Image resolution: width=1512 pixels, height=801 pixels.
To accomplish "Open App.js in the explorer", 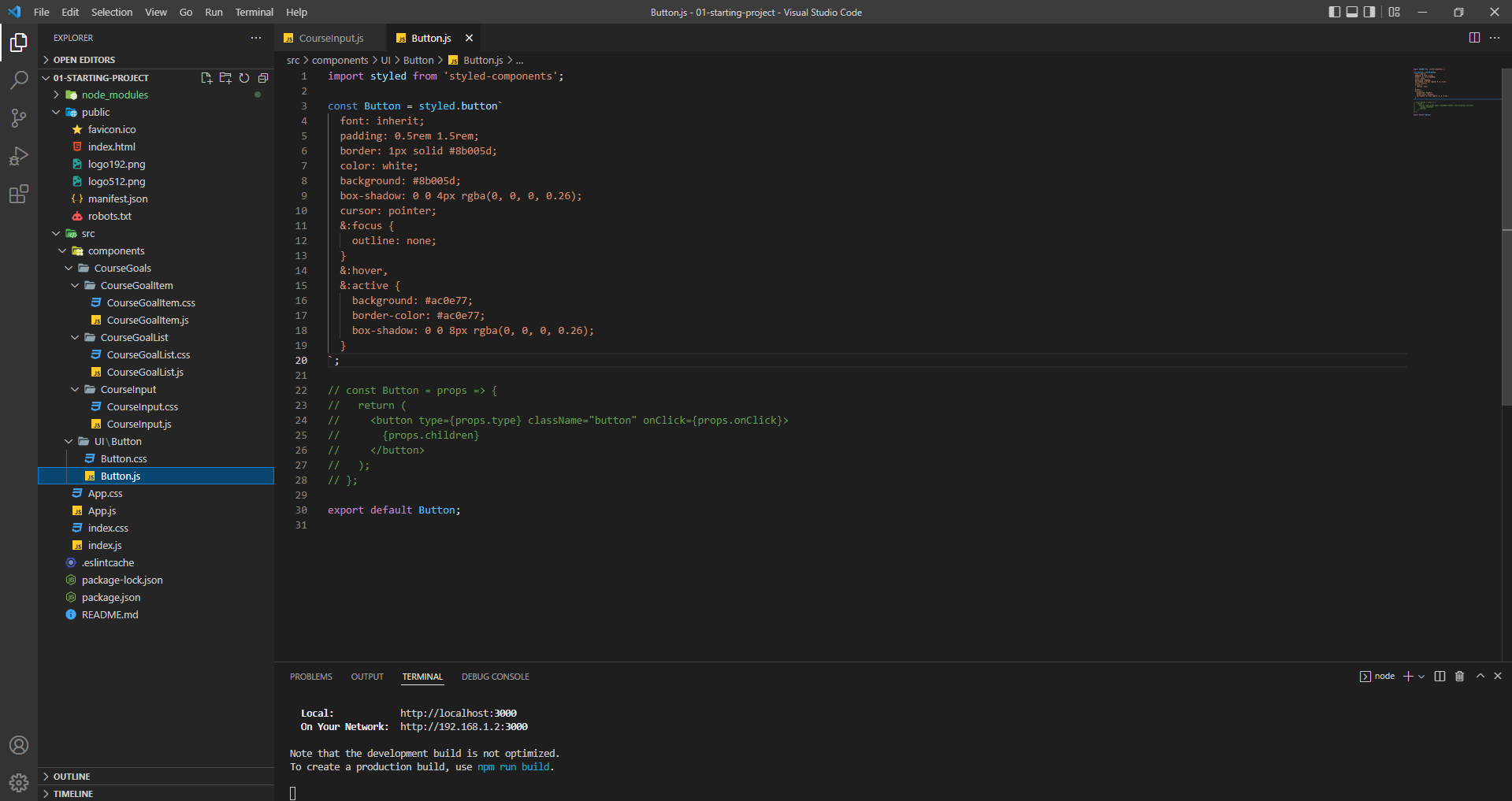I will [156, 510].
